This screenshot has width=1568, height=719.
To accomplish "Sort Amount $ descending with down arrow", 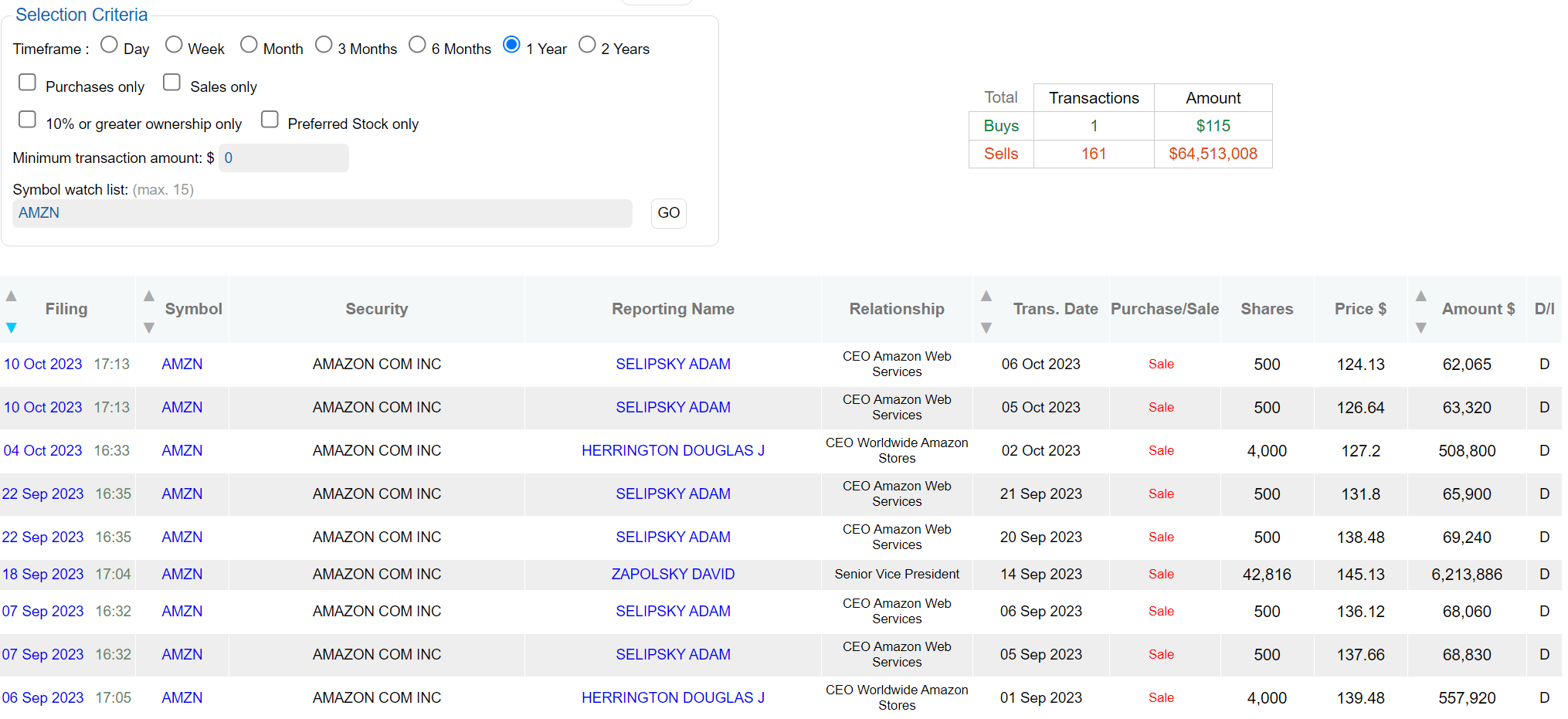I will [1421, 328].
